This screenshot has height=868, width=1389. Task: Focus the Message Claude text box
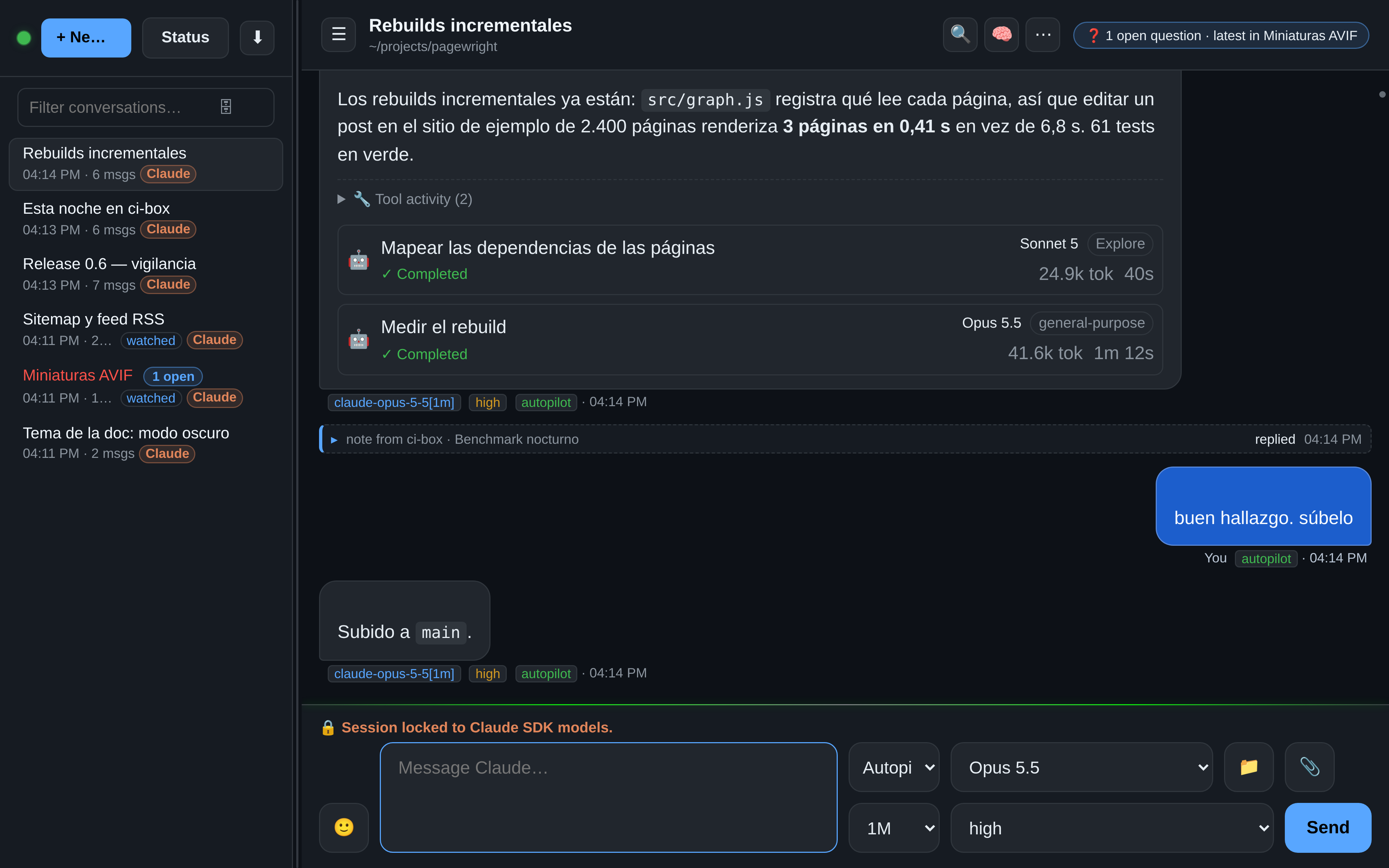608,797
